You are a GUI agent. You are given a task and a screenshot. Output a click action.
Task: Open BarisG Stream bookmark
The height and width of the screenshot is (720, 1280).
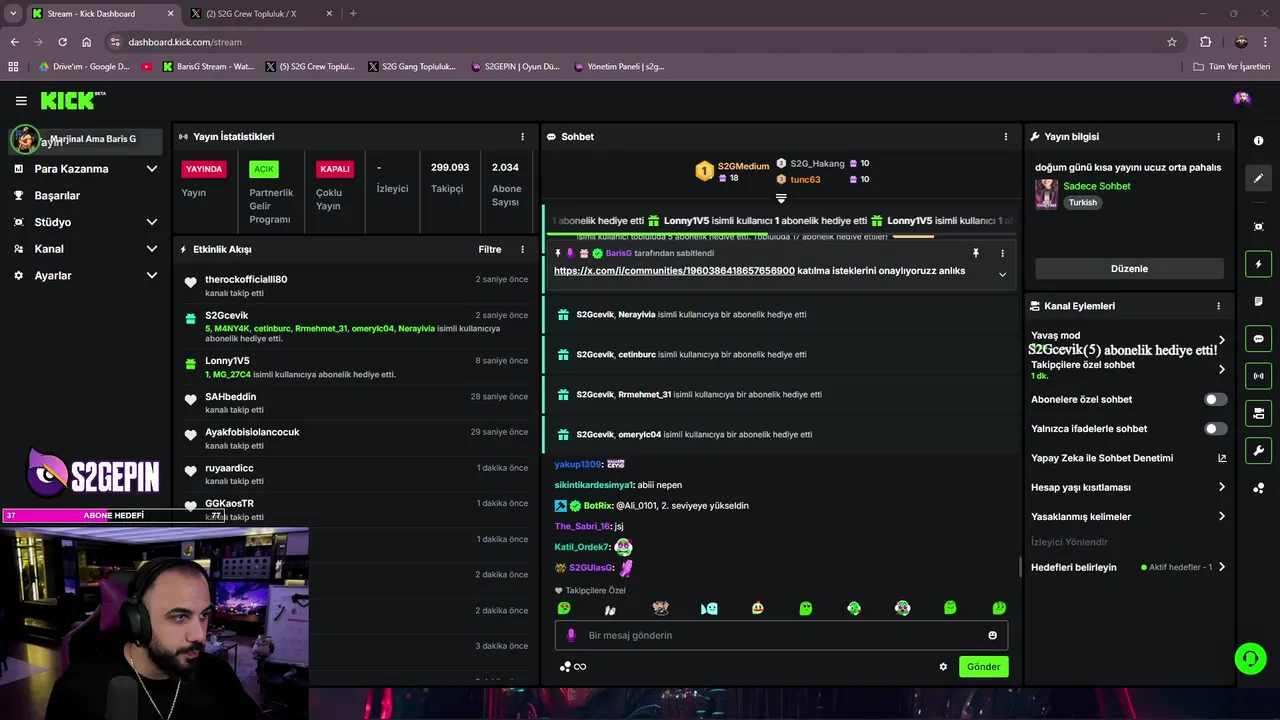point(208,67)
